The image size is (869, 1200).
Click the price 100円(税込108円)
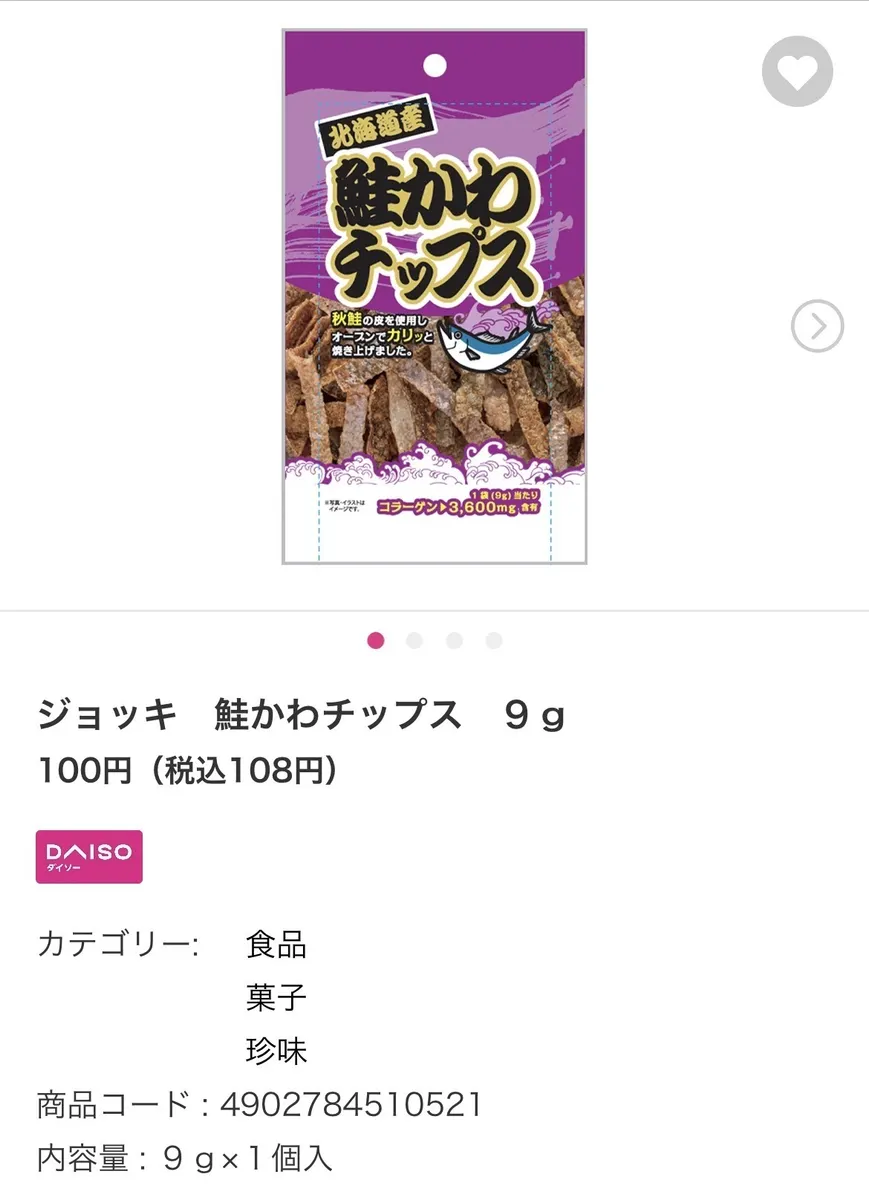tap(187, 770)
